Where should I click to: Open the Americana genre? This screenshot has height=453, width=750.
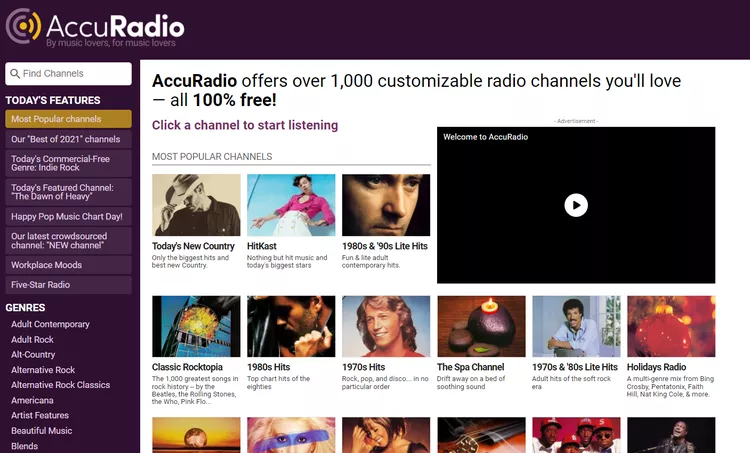click(32, 400)
